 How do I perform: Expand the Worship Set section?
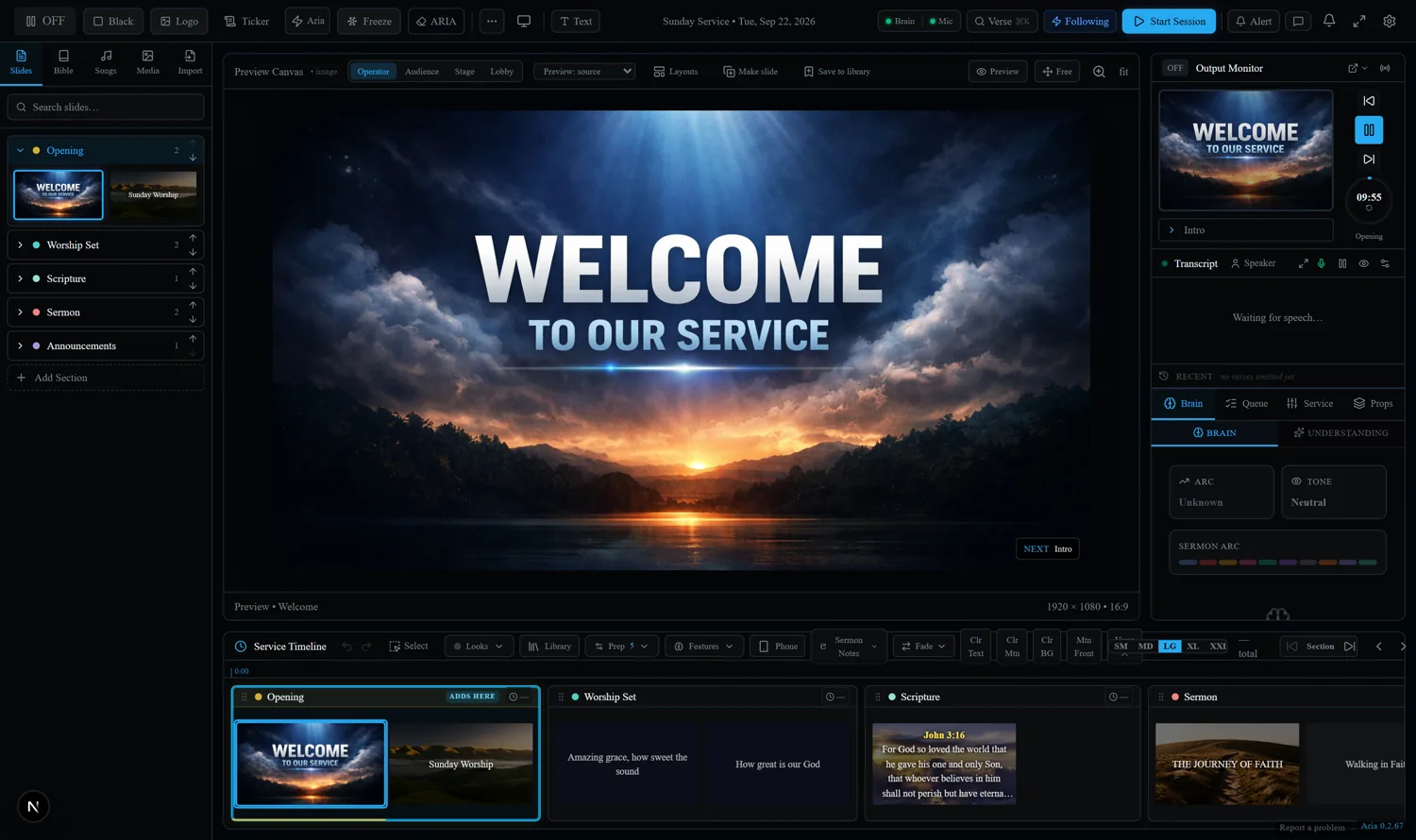(20, 244)
